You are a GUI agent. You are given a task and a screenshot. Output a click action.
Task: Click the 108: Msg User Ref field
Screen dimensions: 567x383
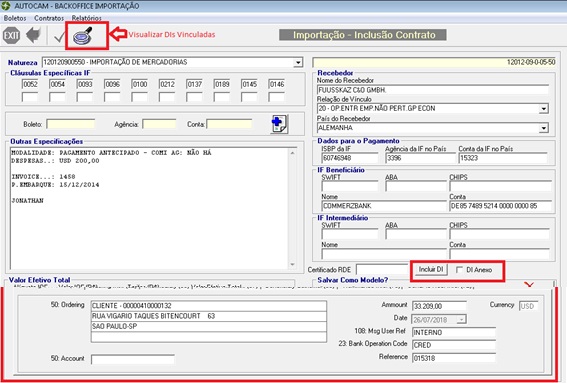tap(454, 332)
